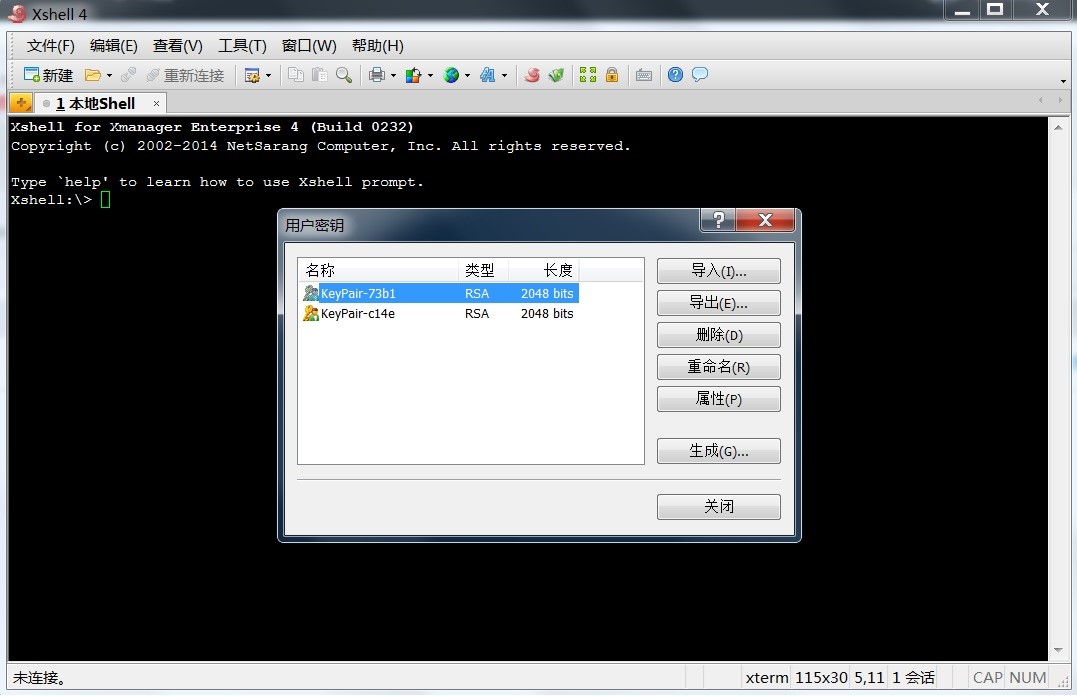Click the xterm status bar entry

pos(767,677)
